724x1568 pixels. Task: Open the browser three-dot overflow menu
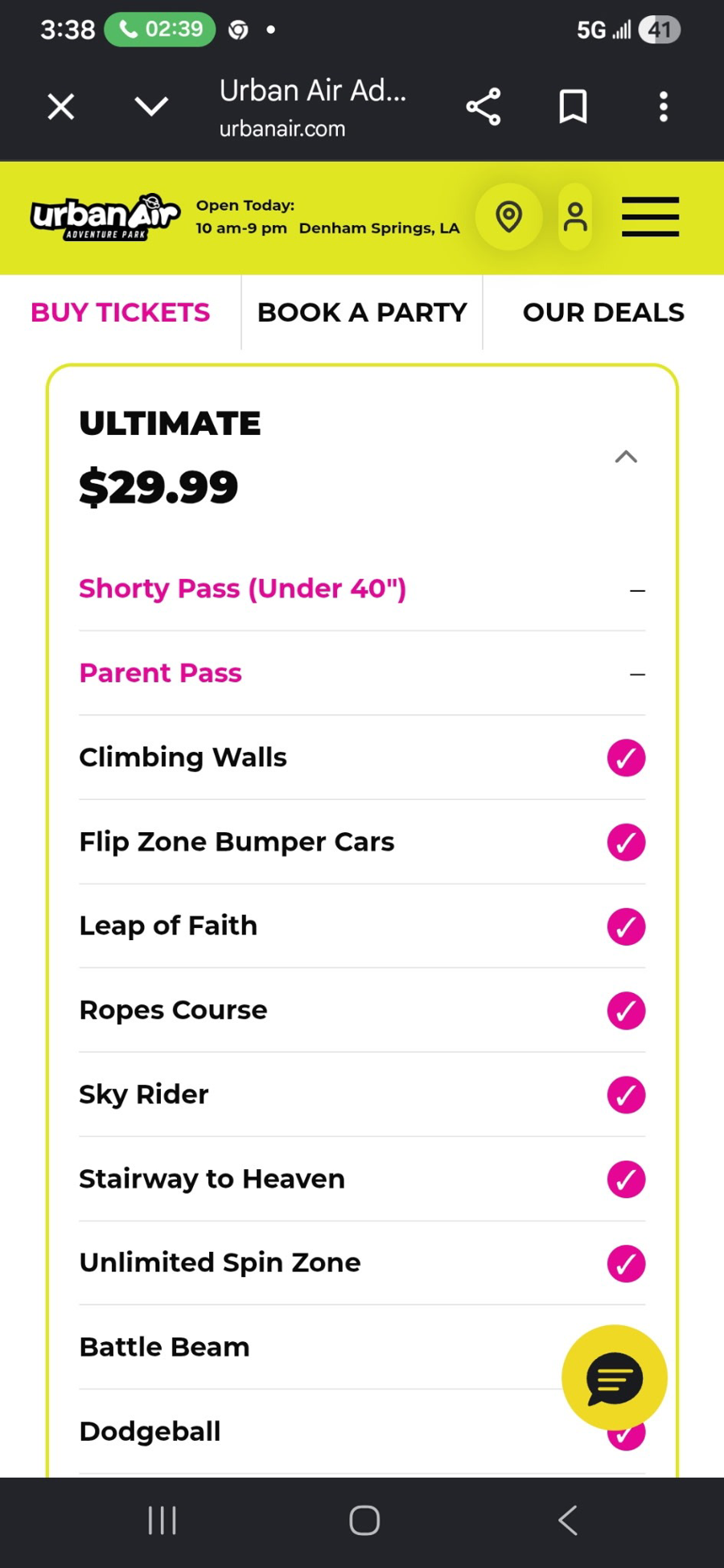pyautogui.click(x=664, y=107)
